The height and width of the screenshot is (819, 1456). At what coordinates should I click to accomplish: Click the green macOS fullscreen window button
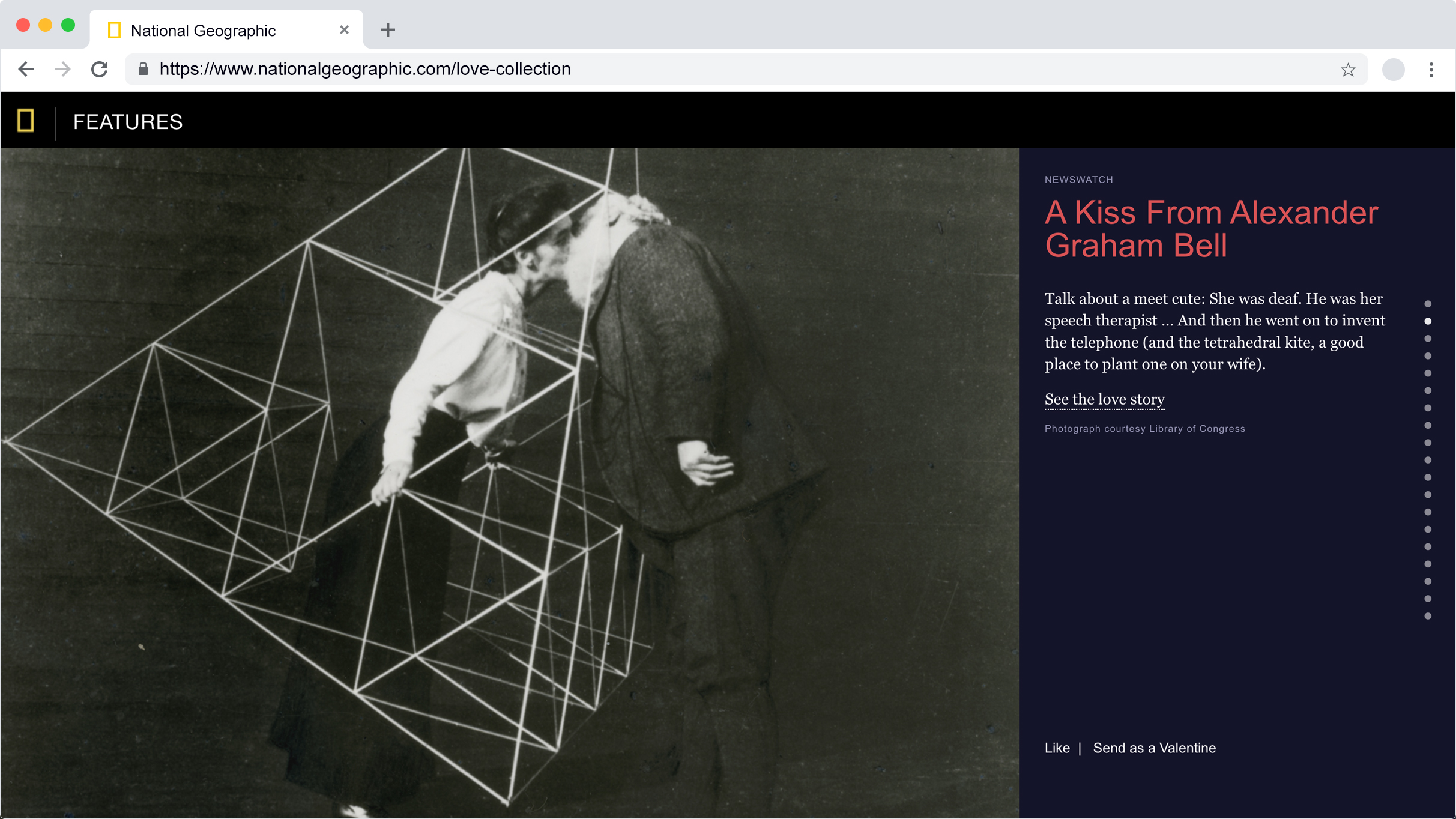tap(68, 25)
